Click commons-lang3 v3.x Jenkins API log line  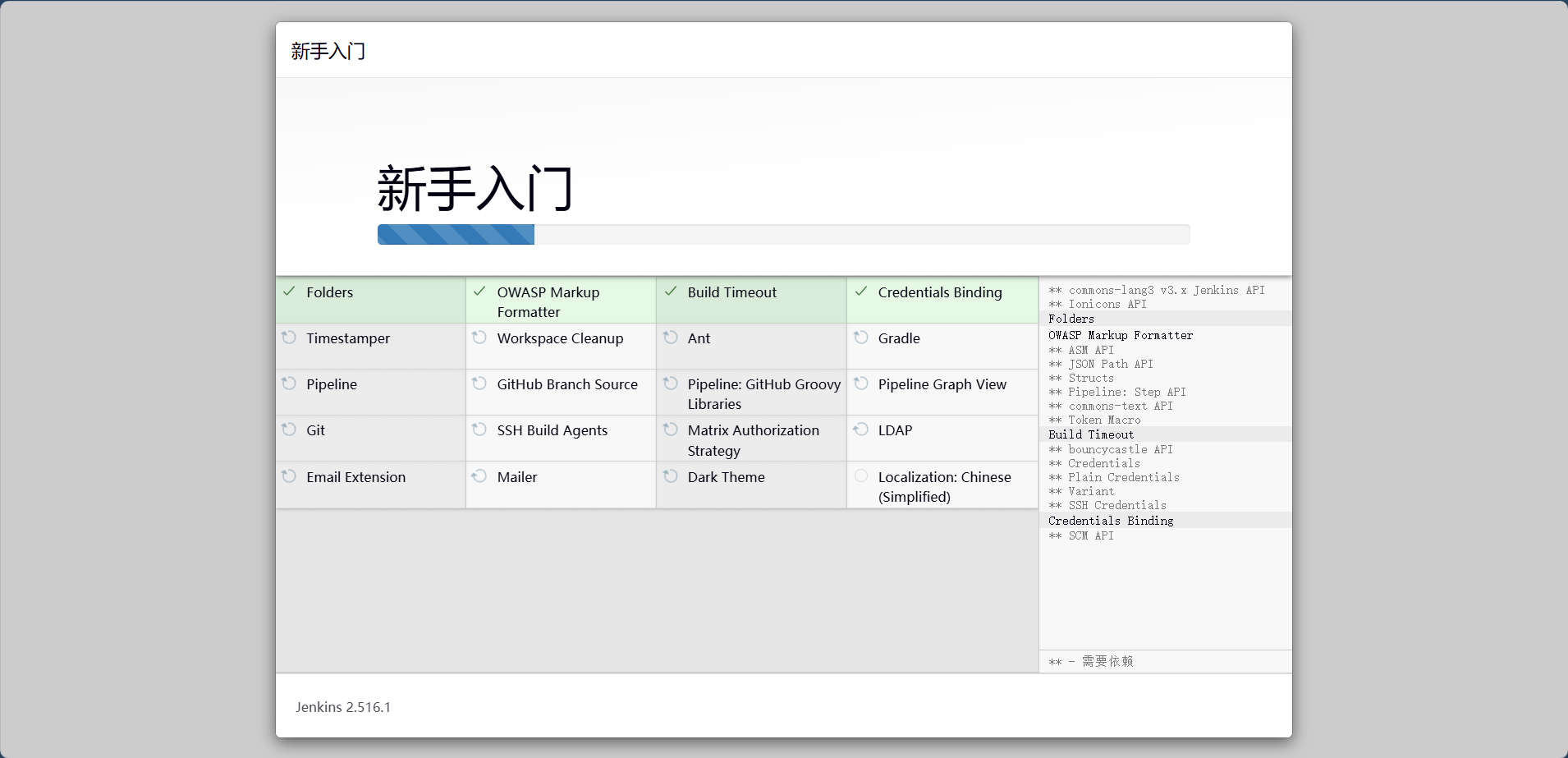pos(1157,290)
